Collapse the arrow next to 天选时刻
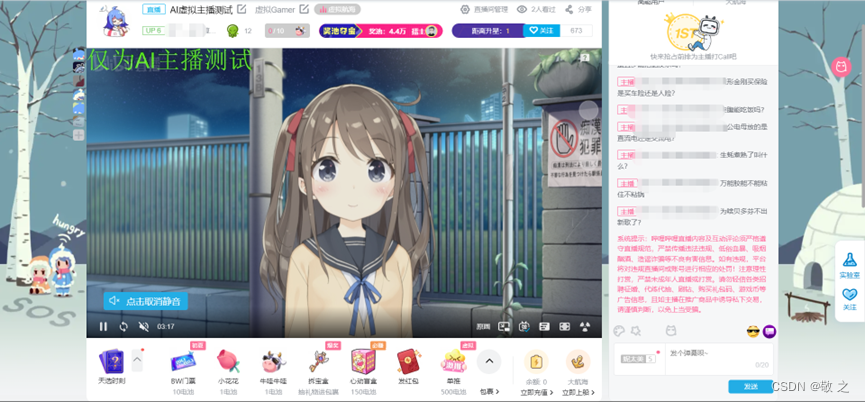 click(x=137, y=361)
